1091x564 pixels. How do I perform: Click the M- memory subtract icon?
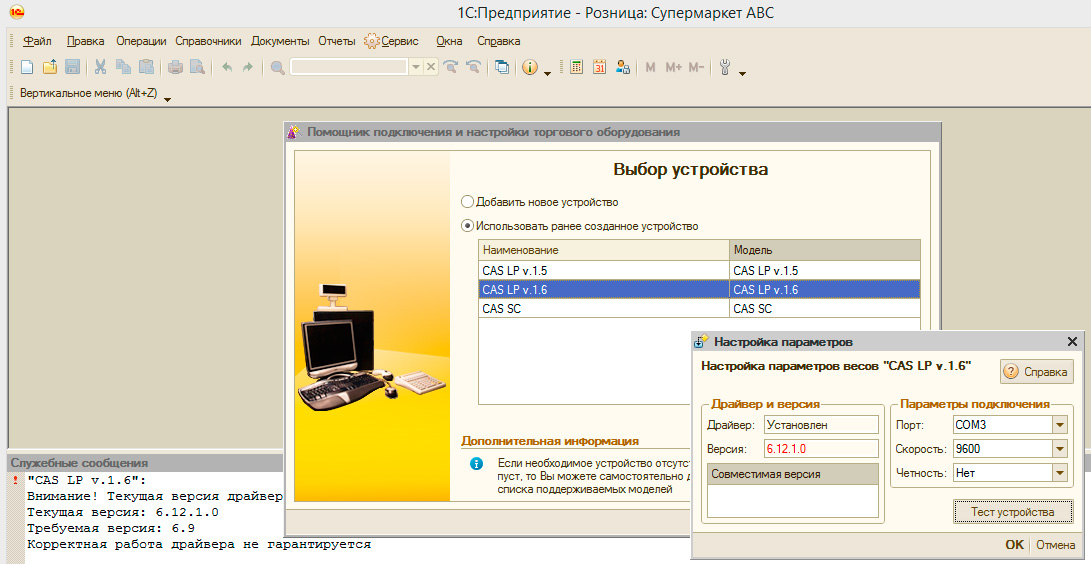(x=696, y=67)
